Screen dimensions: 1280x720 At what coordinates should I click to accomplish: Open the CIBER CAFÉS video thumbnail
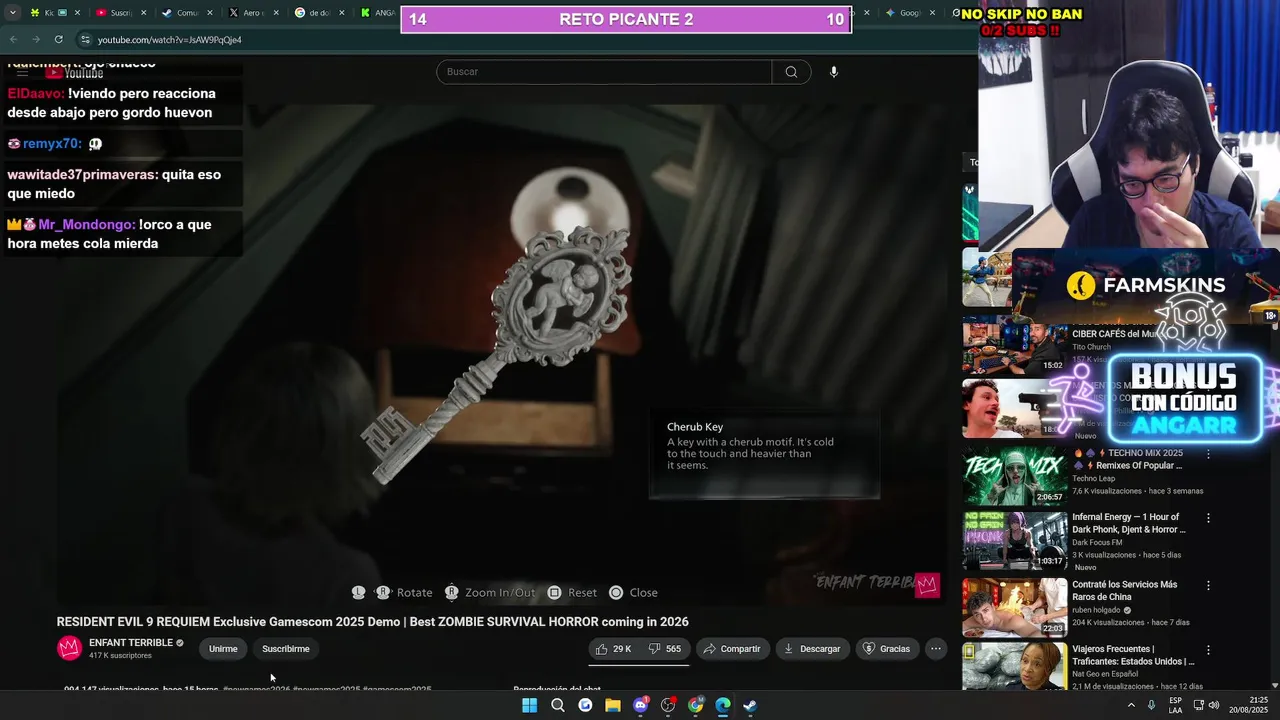point(1014,345)
